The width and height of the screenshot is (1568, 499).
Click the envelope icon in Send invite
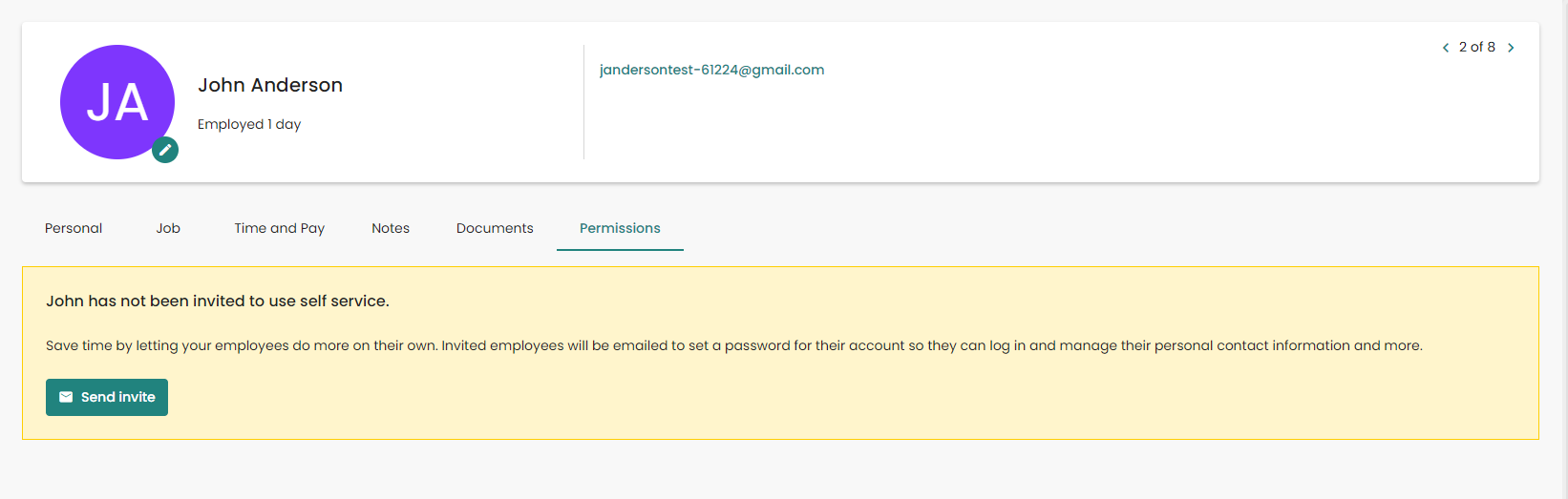66,397
